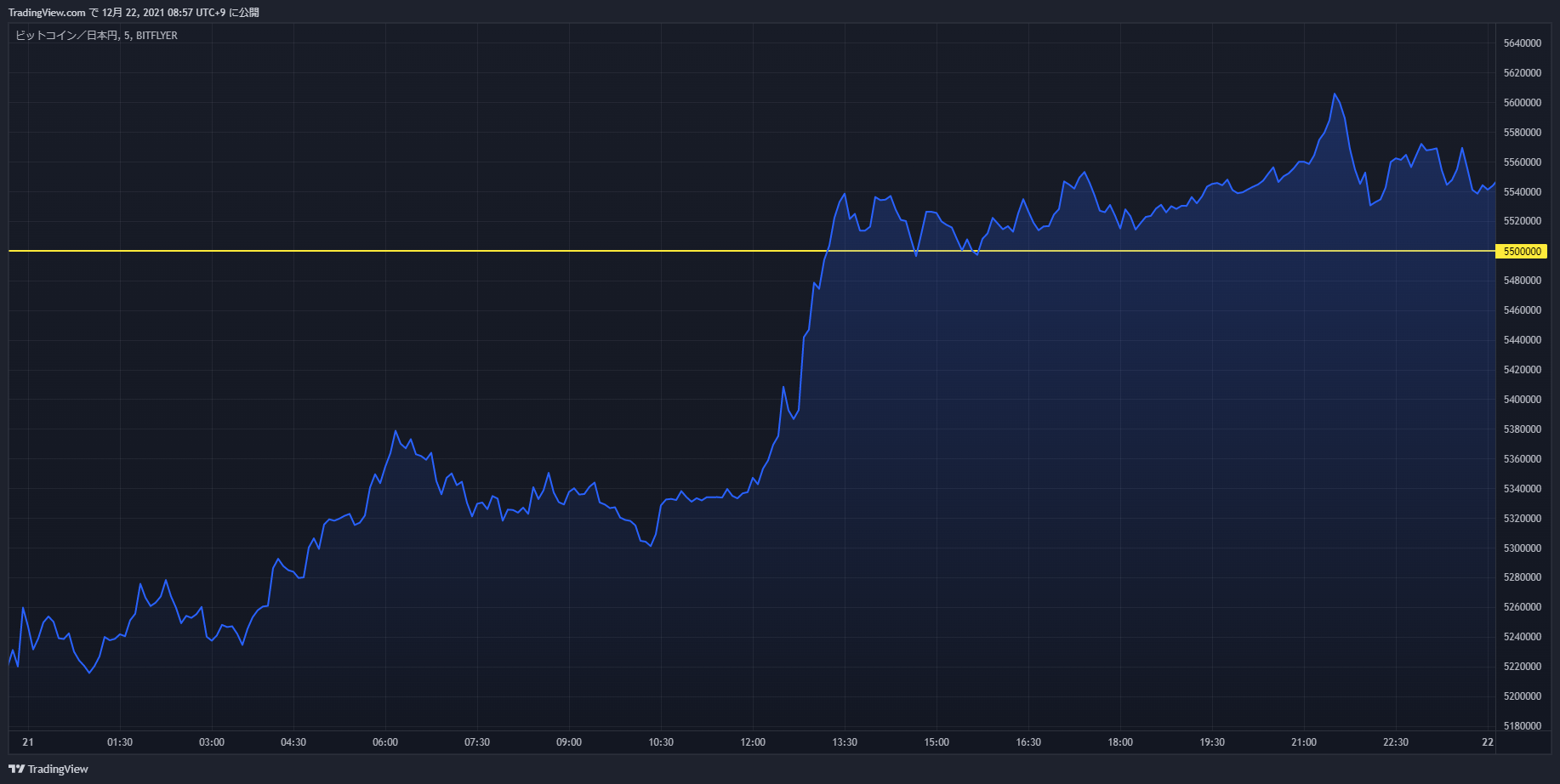Click the 13:30 time axis label
Screen dimensions: 1560x784
845,742
